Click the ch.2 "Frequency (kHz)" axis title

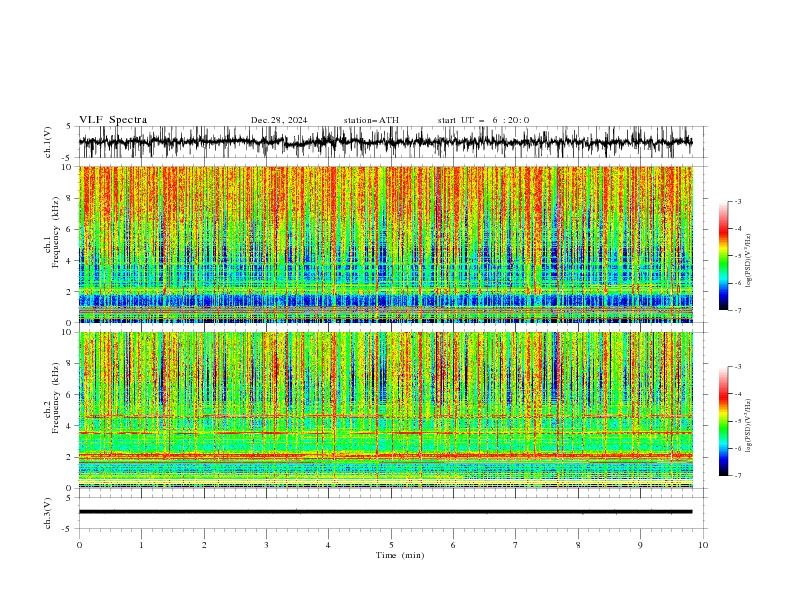tap(56, 397)
